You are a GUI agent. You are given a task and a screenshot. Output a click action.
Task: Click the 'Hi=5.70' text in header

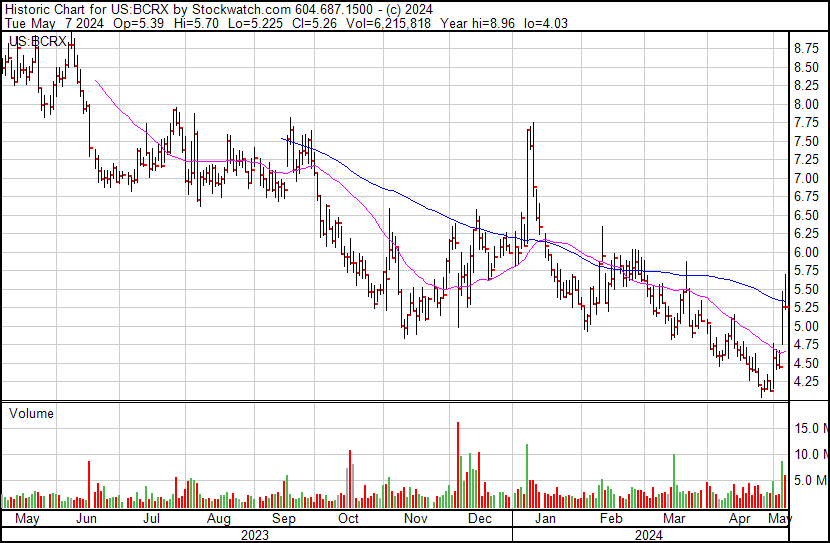[194, 23]
